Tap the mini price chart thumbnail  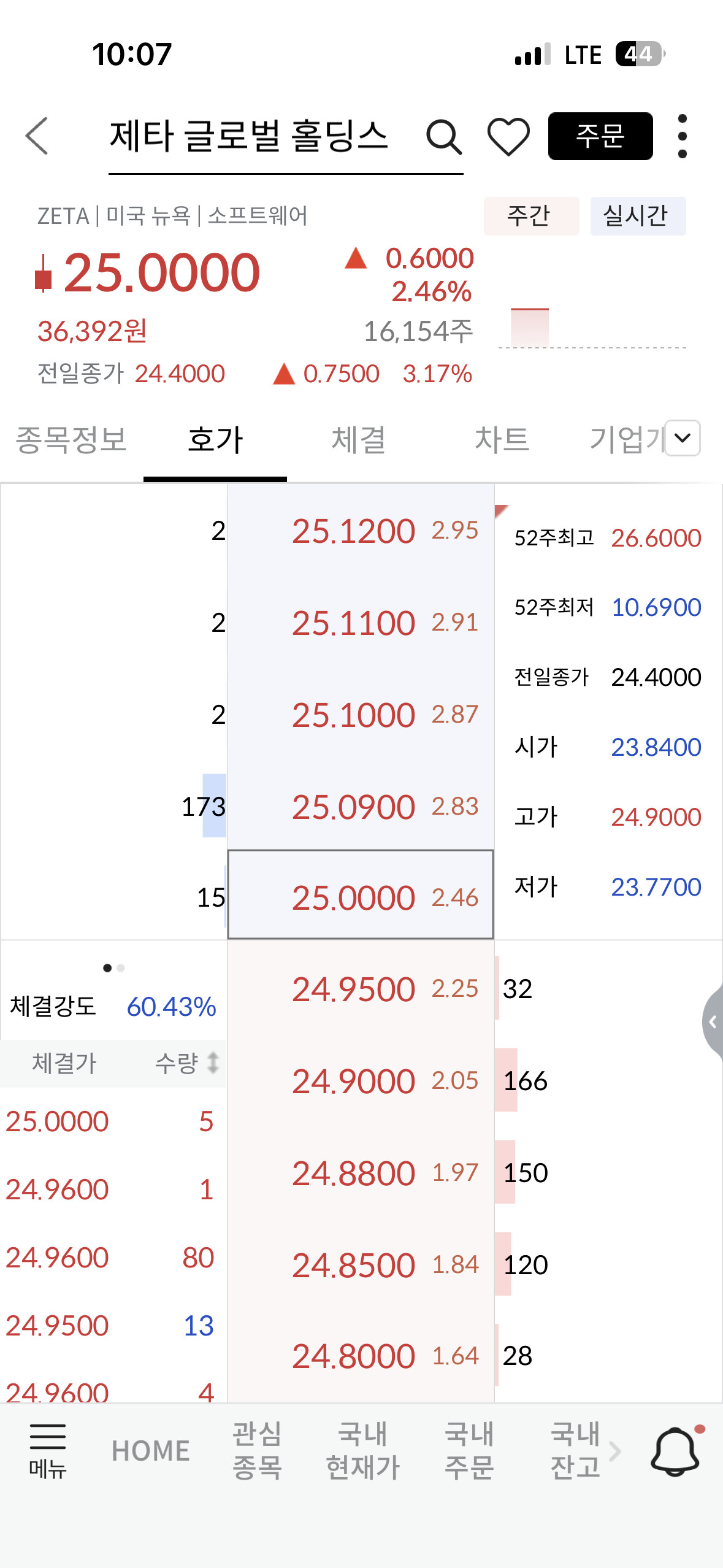pos(530,327)
